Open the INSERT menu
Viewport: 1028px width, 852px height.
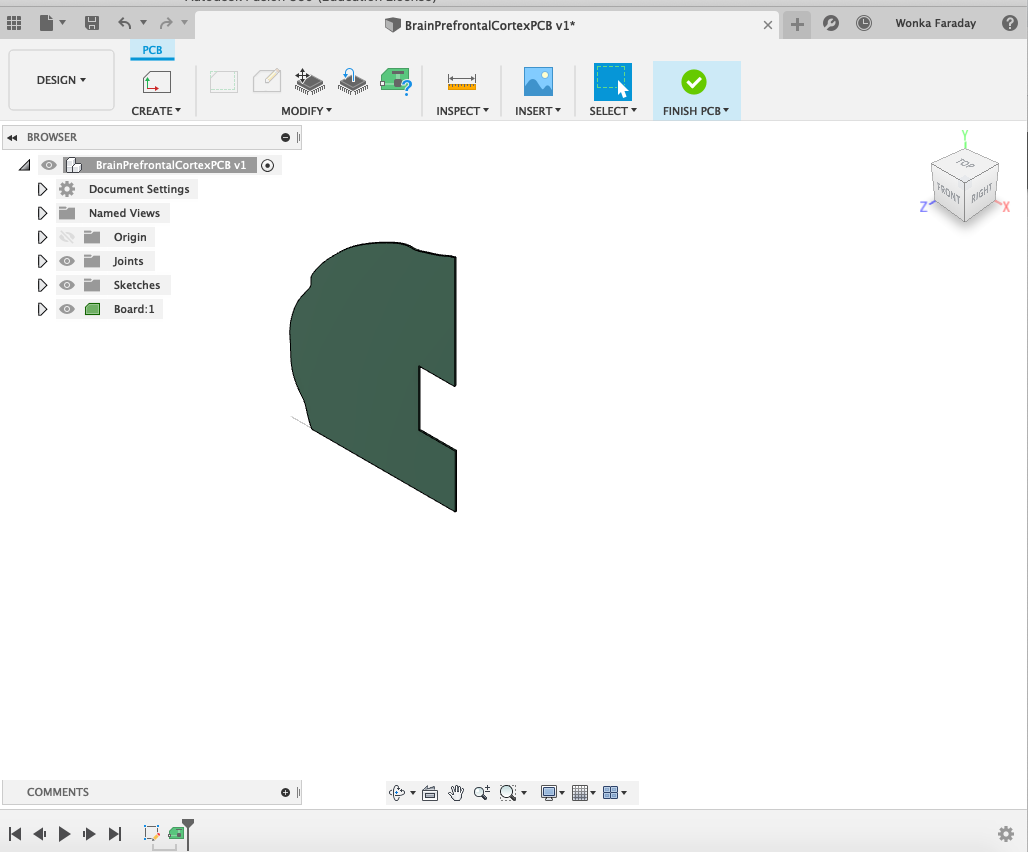coord(538,111)
